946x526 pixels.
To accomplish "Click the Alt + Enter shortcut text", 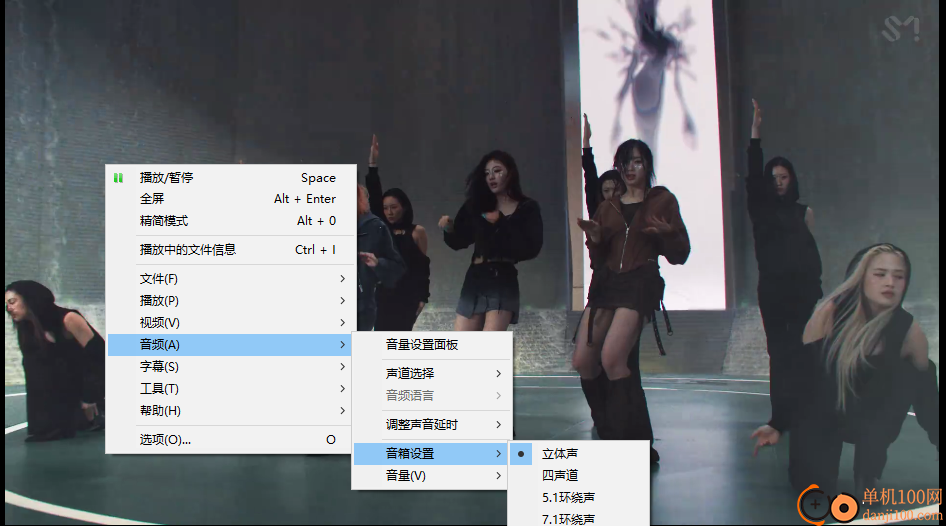I will pos(305,199).
